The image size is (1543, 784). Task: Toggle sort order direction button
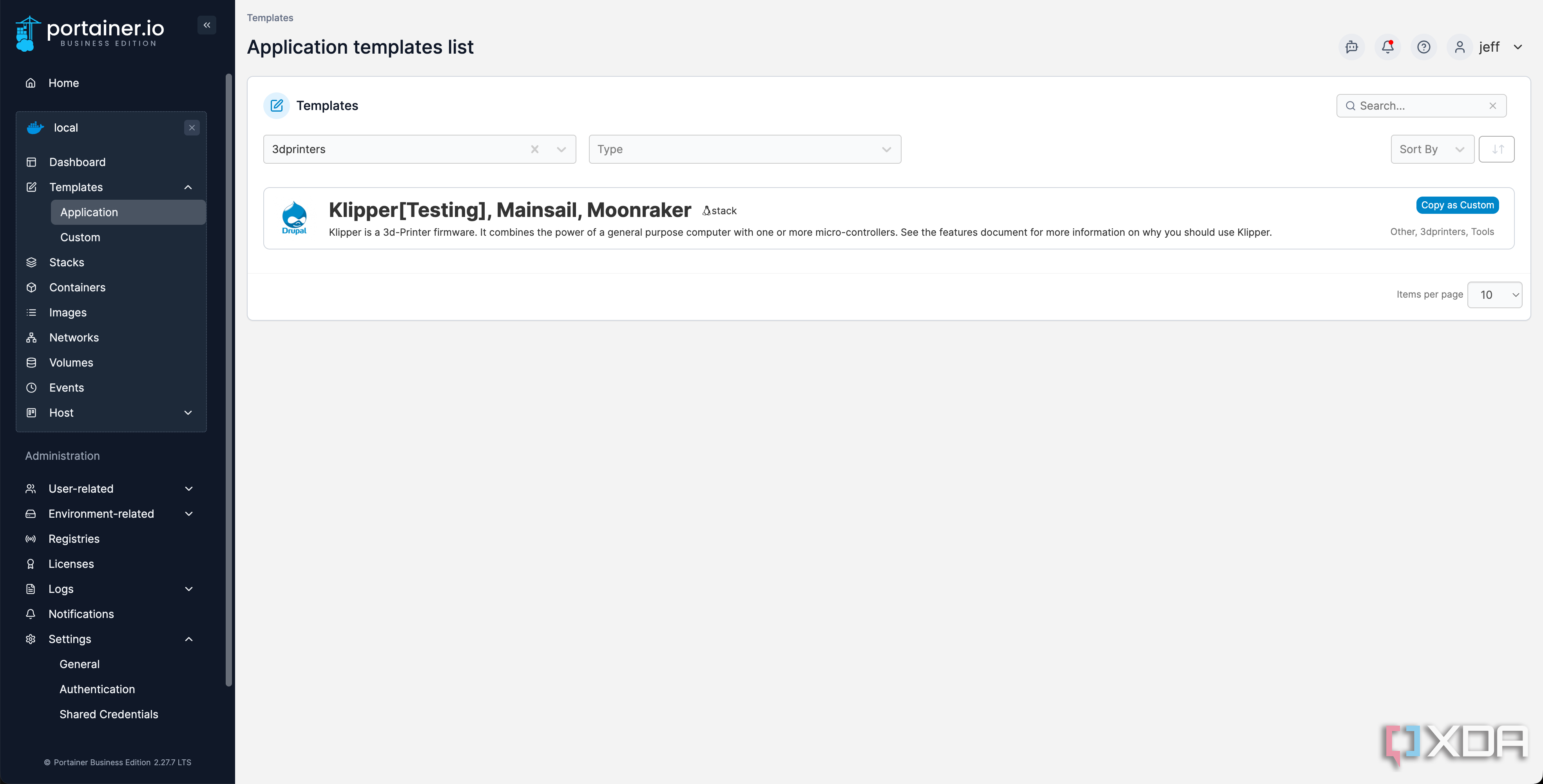(1496, 150)
